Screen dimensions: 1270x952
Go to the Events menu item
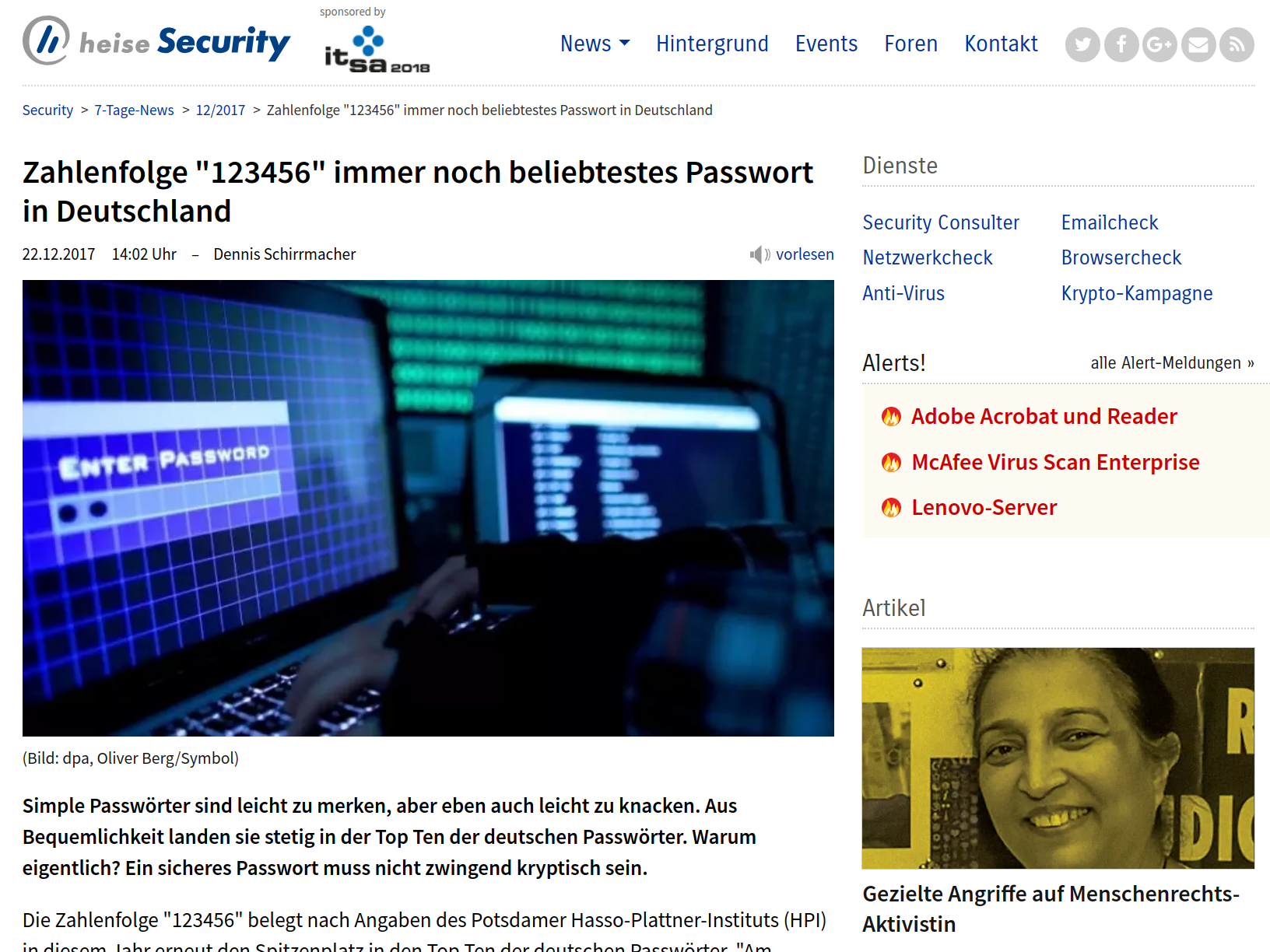tap(826, 44)
